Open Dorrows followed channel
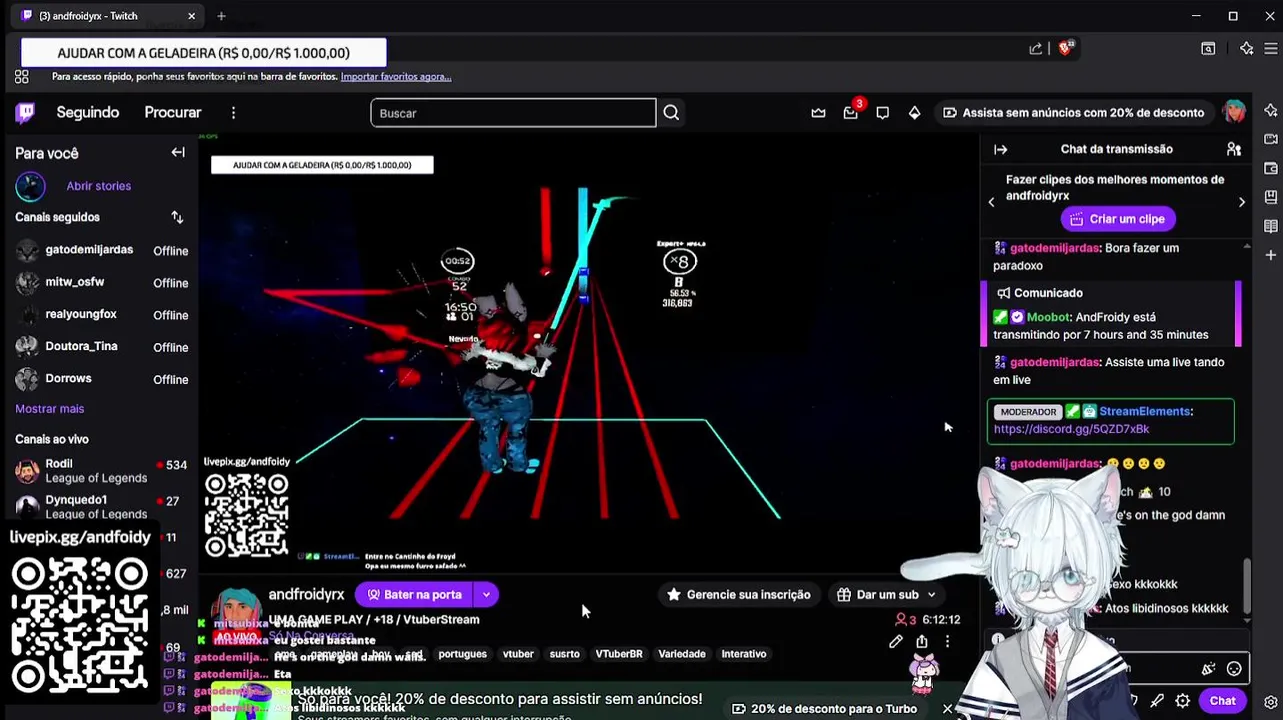Viewport: 1283px width, 720px height. coord(101,379)
